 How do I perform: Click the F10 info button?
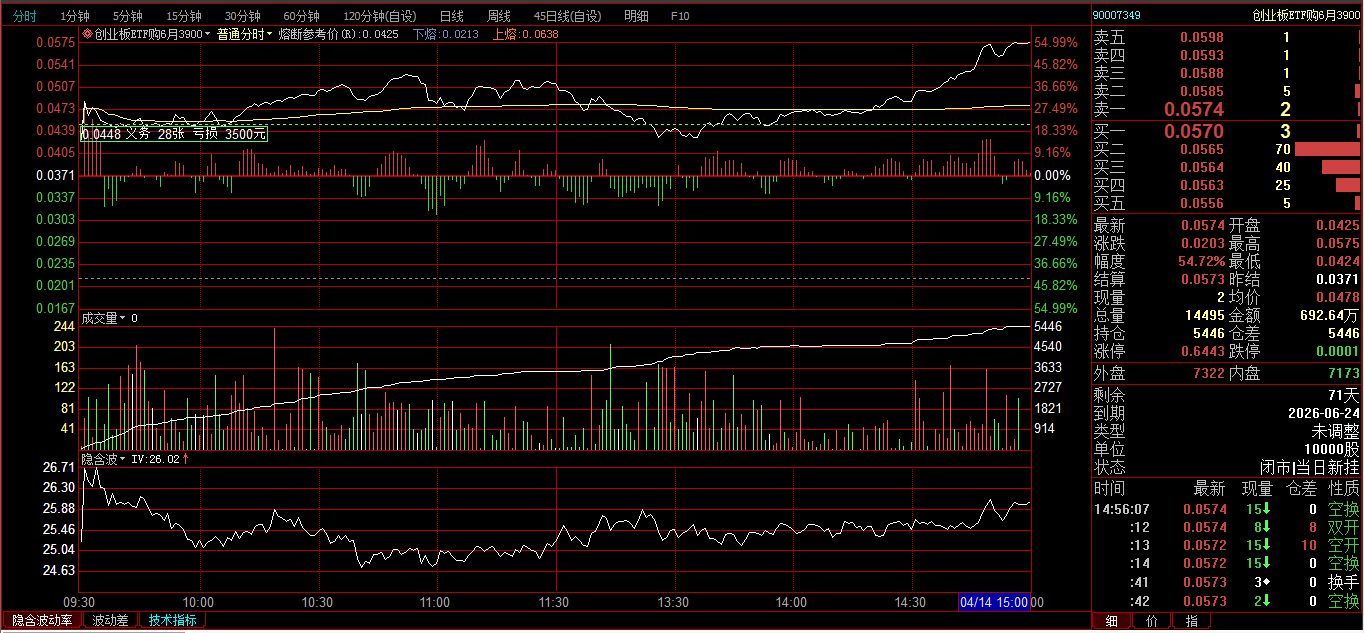pyautogui.click(x=680, y=16)
